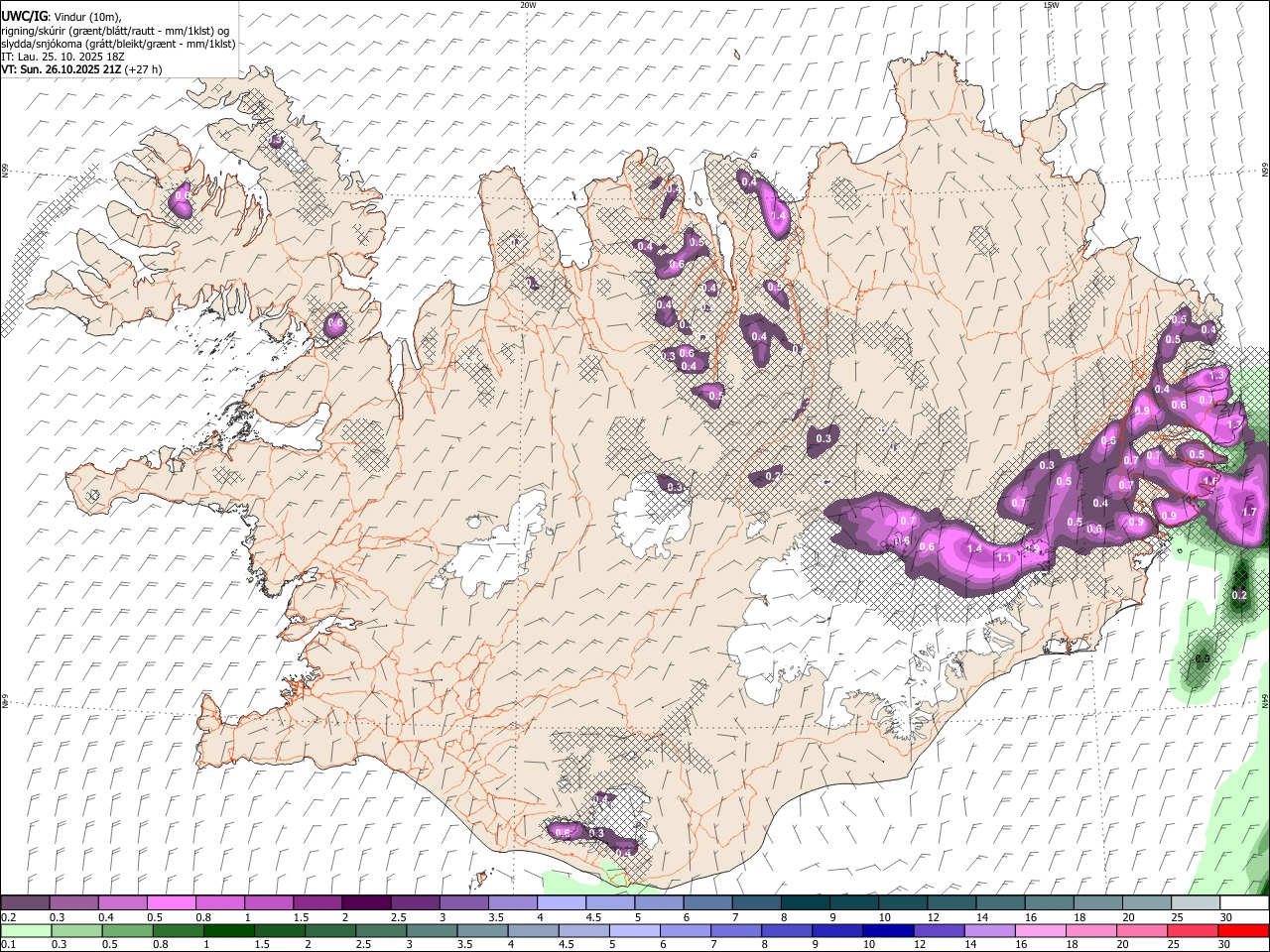The height and width of the screenshot is (952, 1270).
Task: Choose the 4 gray-blue rain legend swatch
Action: tap(534, 930)
